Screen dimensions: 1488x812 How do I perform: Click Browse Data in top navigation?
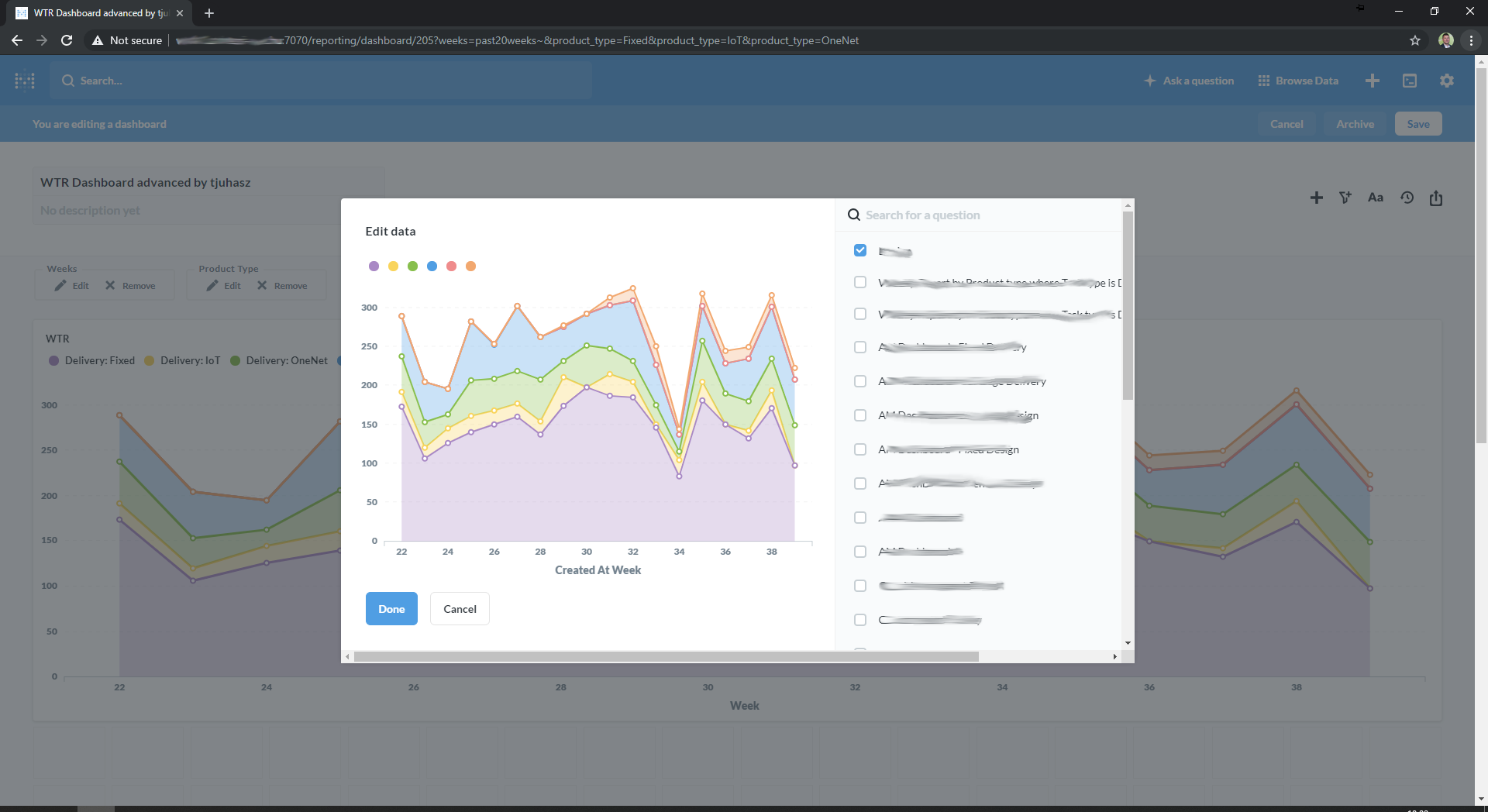coord(1298,81)
